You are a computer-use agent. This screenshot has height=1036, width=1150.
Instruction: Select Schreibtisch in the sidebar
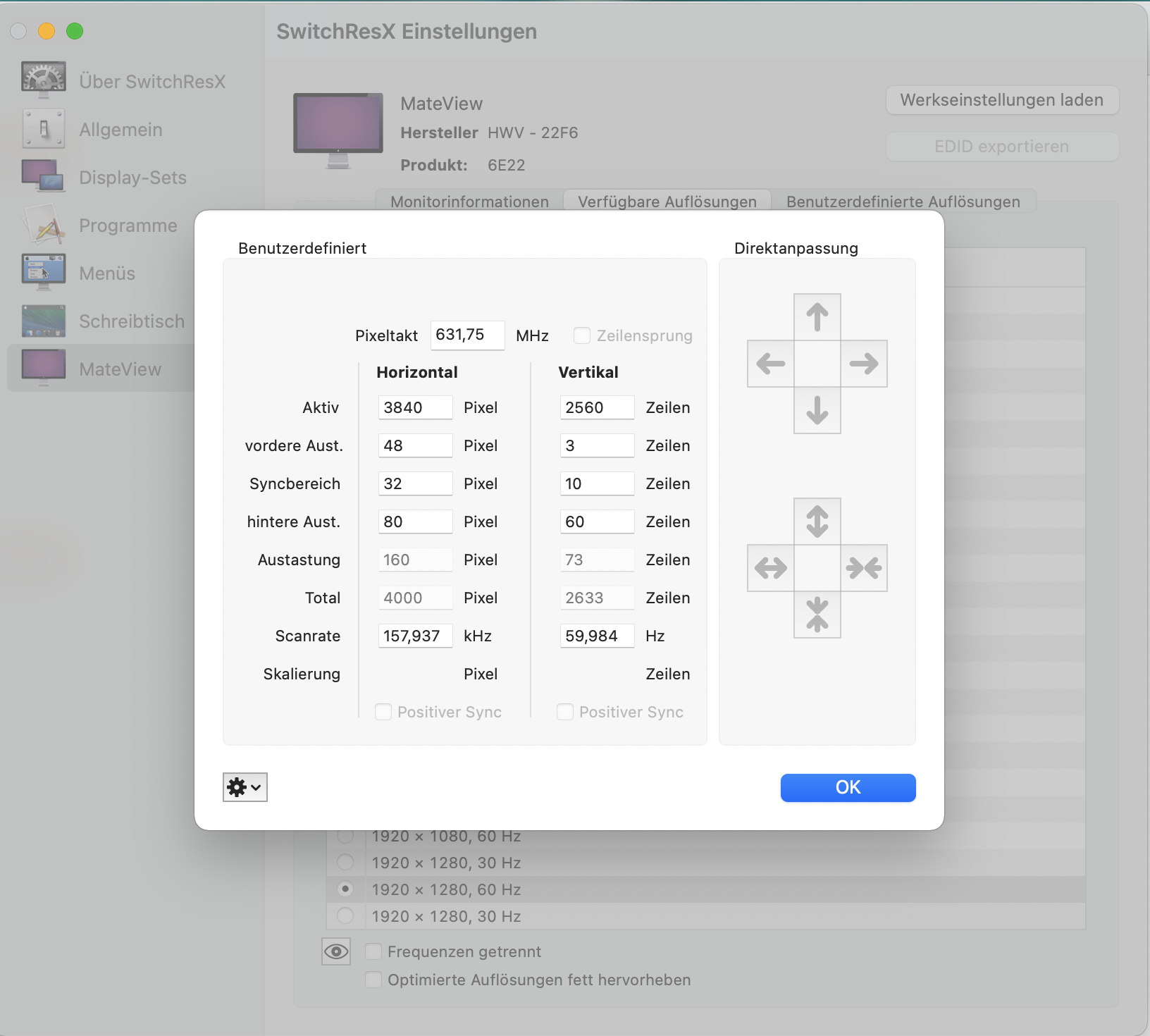(x=104, y=321)
